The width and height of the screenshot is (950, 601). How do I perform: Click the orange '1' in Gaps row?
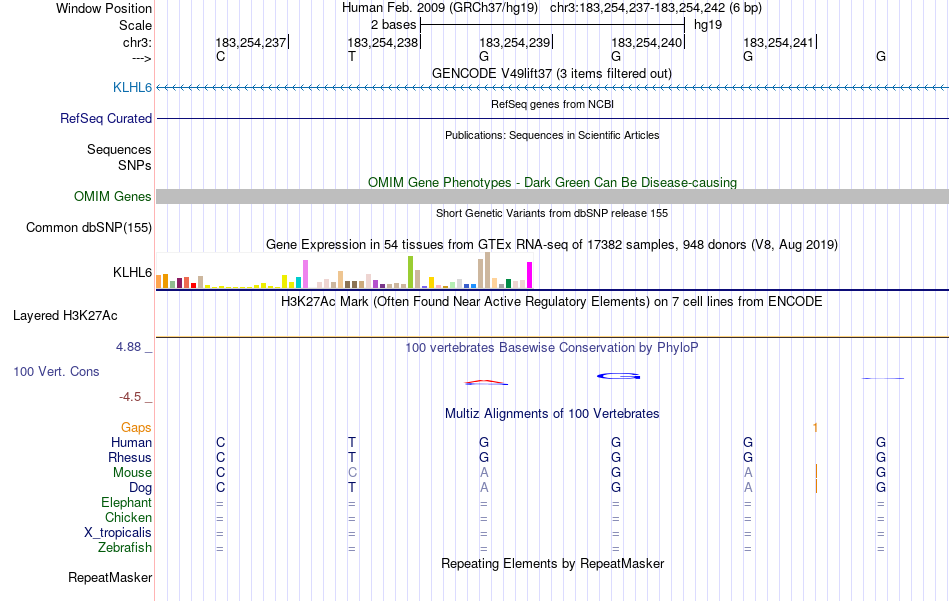[x=815, y=428]
